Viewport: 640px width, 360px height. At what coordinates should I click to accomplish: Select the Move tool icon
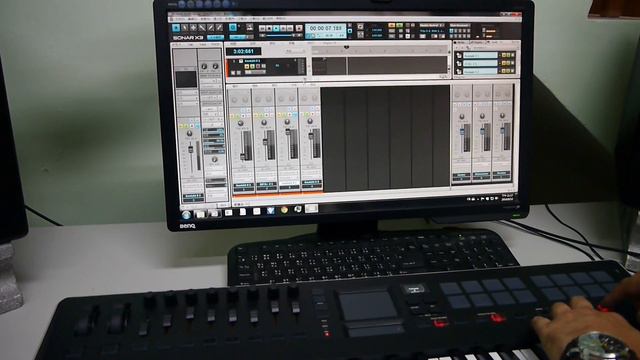(193, 28)
